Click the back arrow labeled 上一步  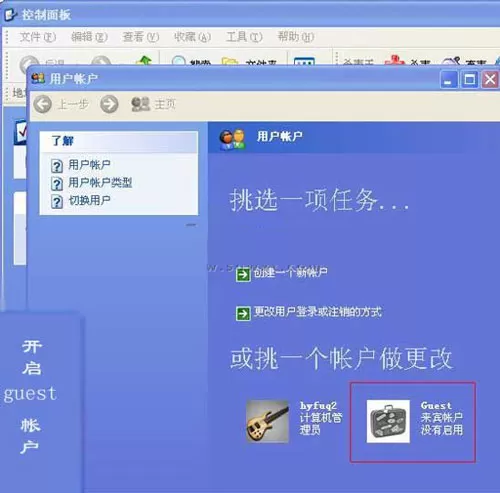[x=43, y=104]
